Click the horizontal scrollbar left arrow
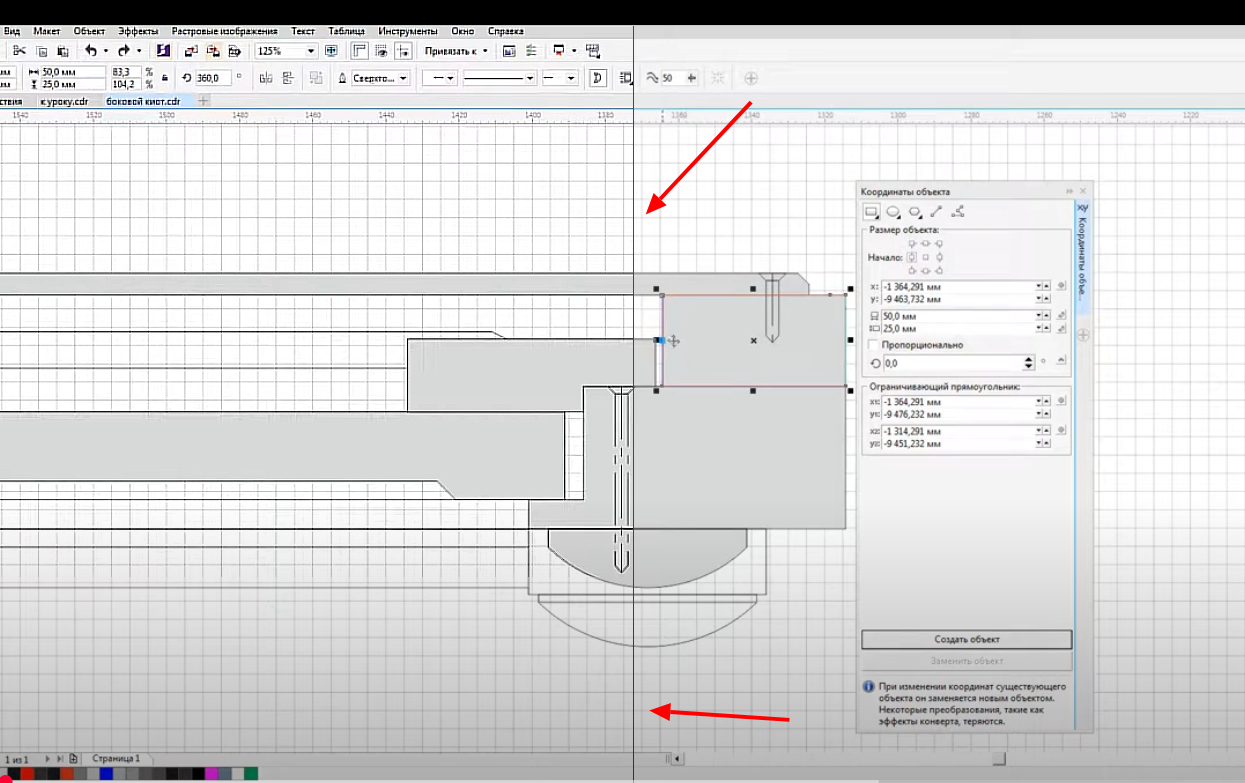1245x783 pixels. [677, 759]
